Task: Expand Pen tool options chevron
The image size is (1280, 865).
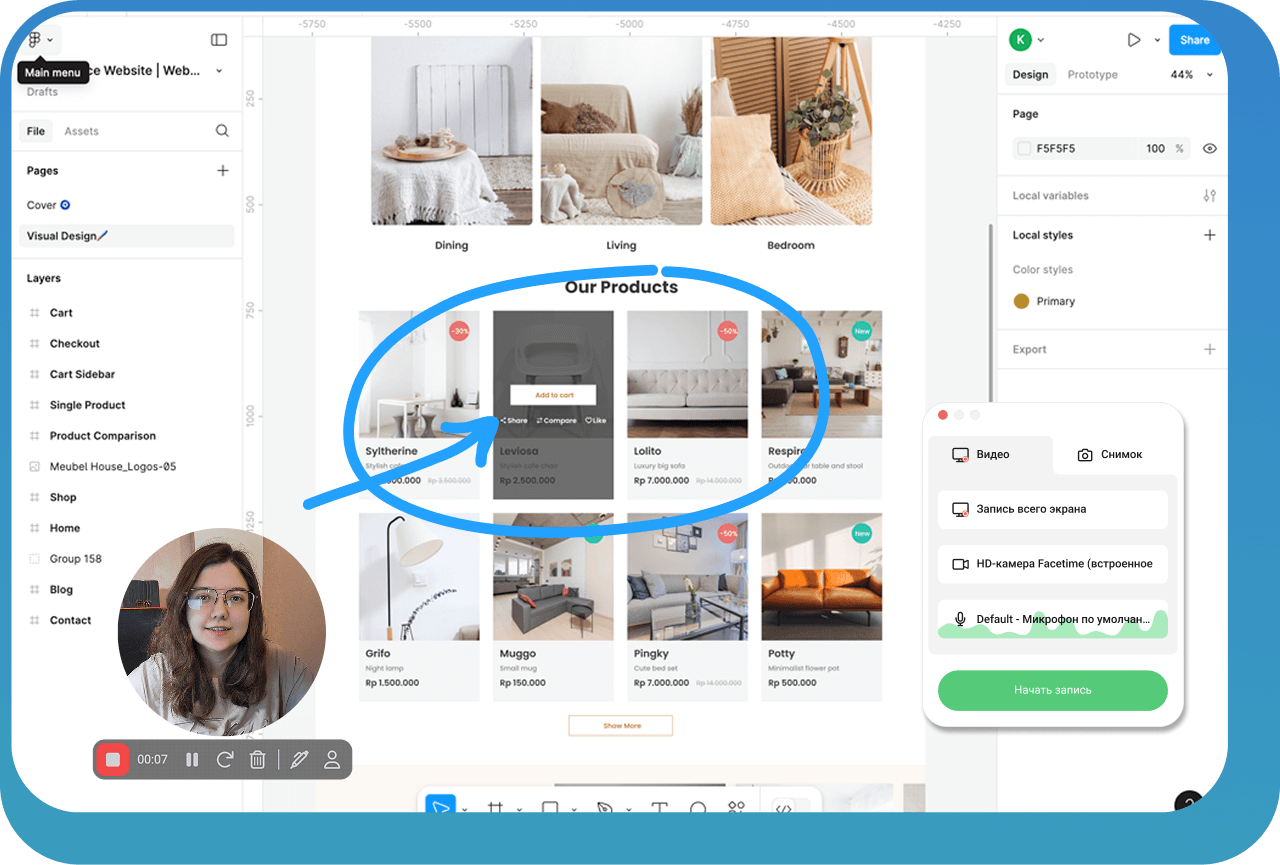Action: coord(629,808)
